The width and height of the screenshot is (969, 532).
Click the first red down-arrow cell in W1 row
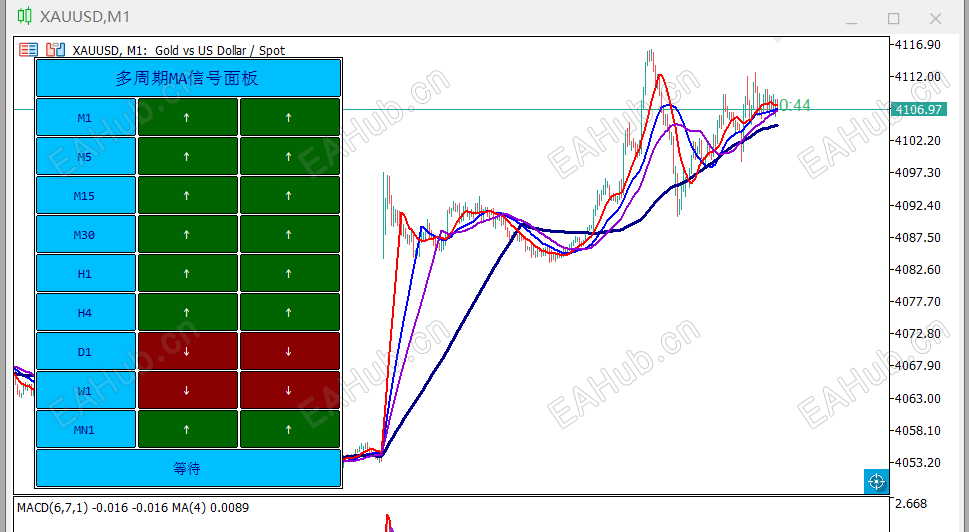coord(187,390)
